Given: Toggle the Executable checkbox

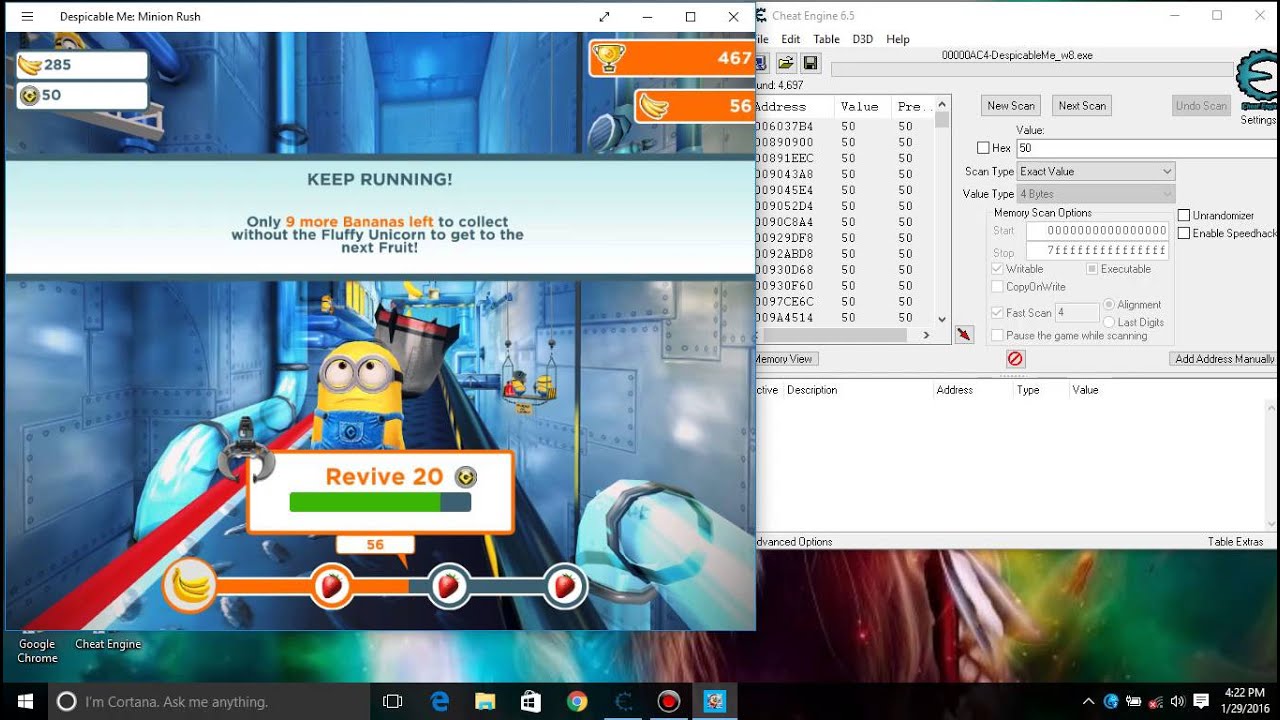Looking at the screenshot, I should (x=1092, y=269).
